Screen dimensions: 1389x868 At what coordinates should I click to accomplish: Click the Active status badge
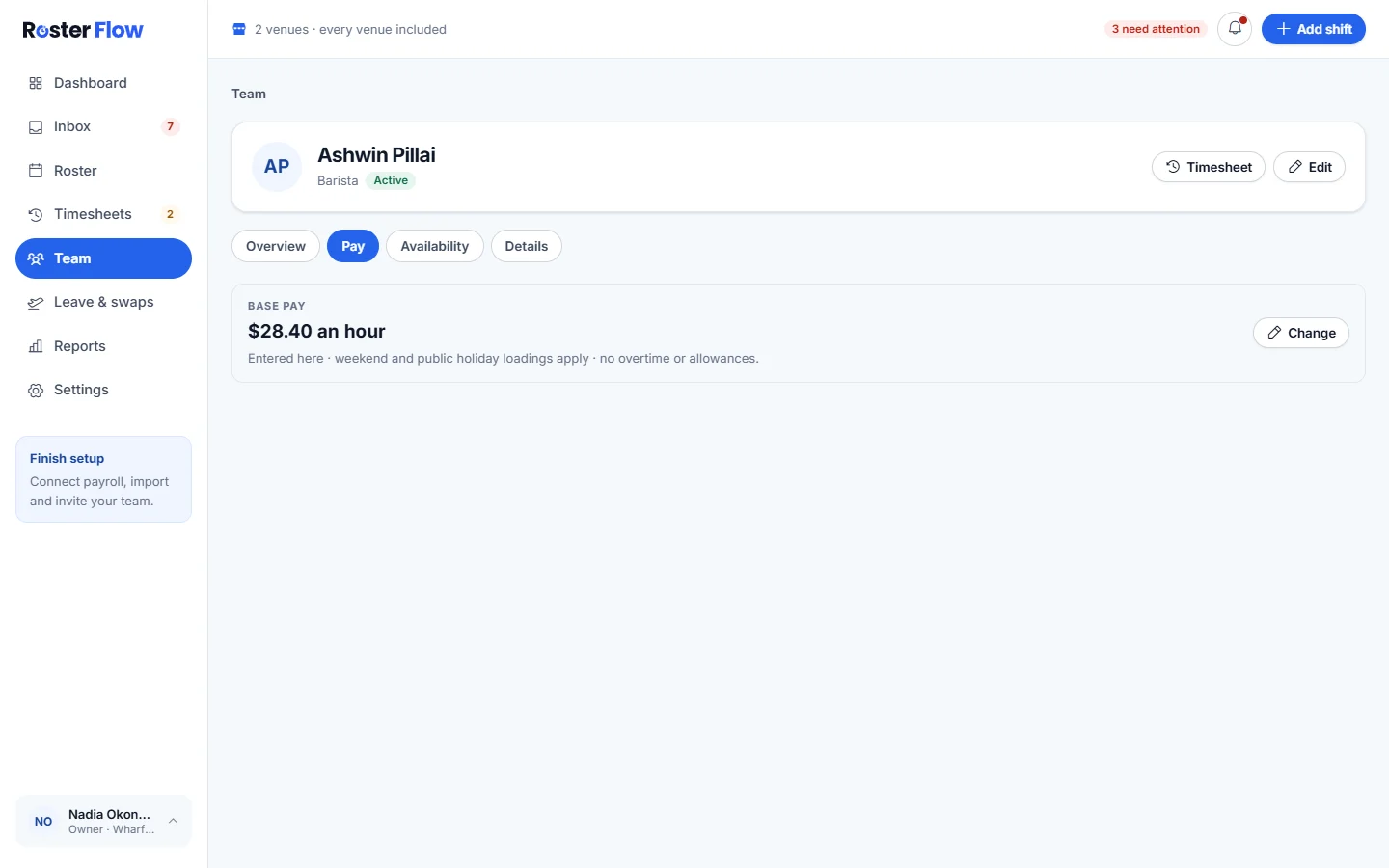(x=391, y=180)
